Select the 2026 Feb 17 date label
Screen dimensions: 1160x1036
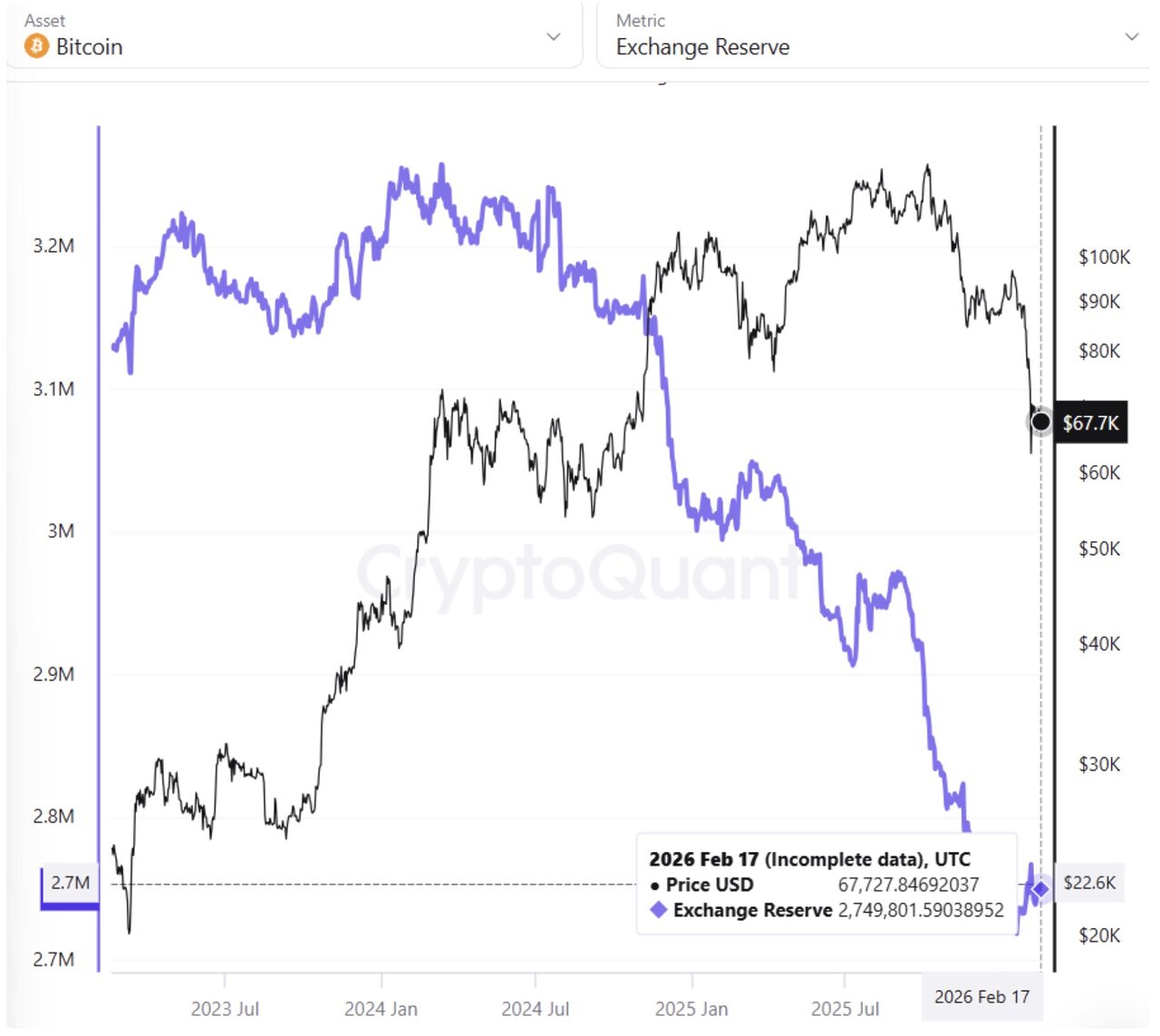pyautogui.click(x=981, y=997)
